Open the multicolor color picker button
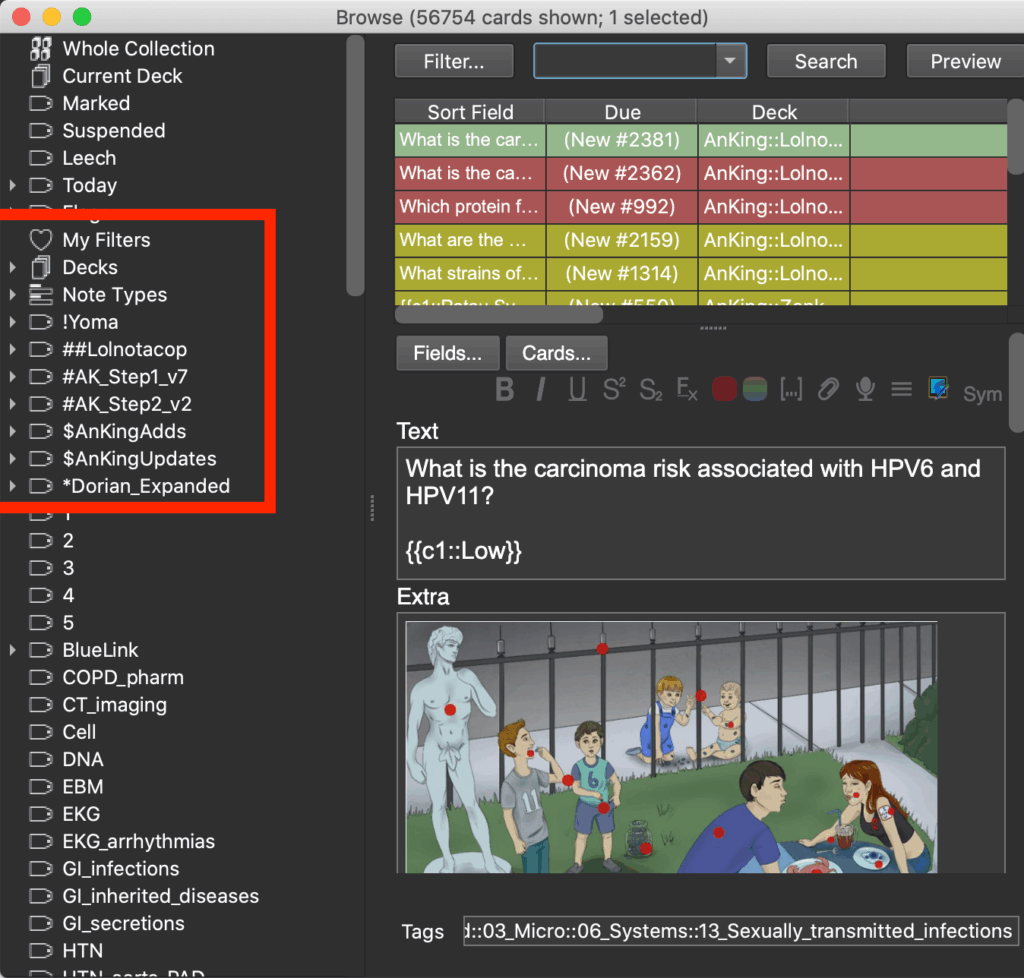 click(x=755, y=390)
